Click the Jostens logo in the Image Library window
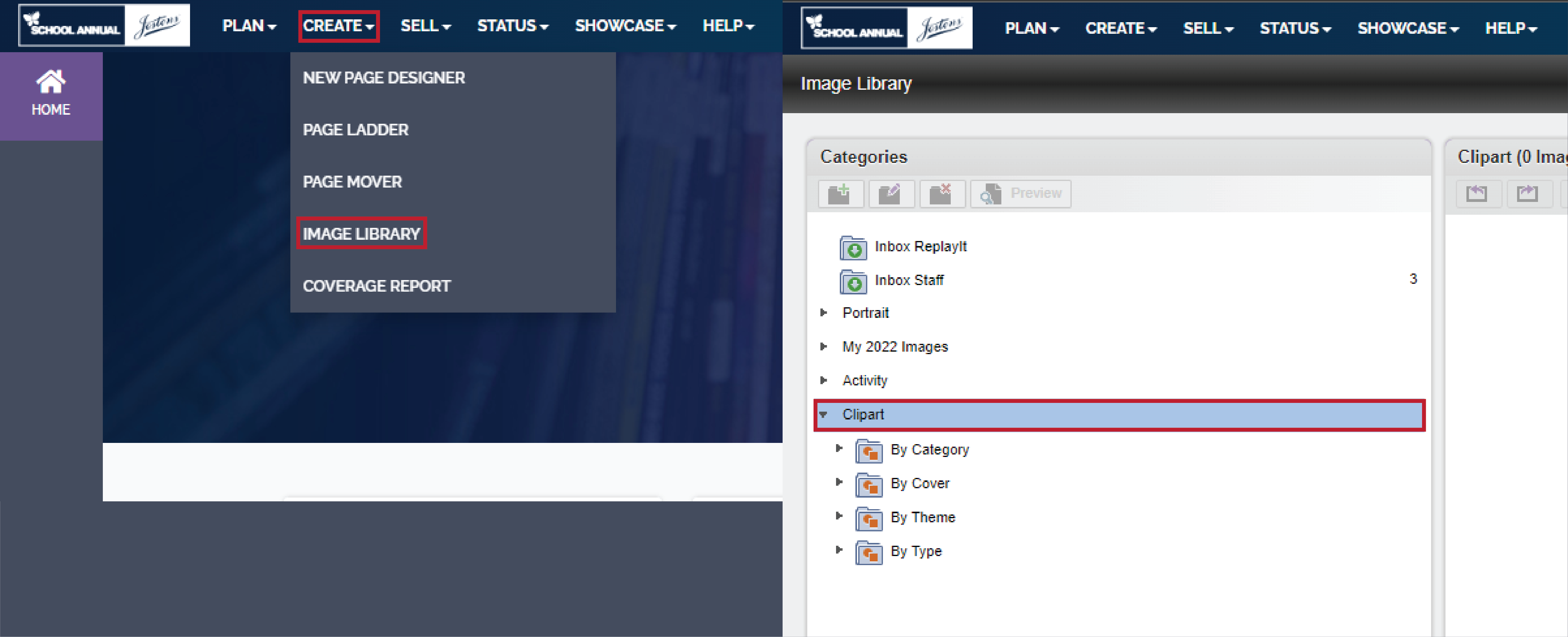Viewport: 1568px width, 637px height. pos(940,28)
